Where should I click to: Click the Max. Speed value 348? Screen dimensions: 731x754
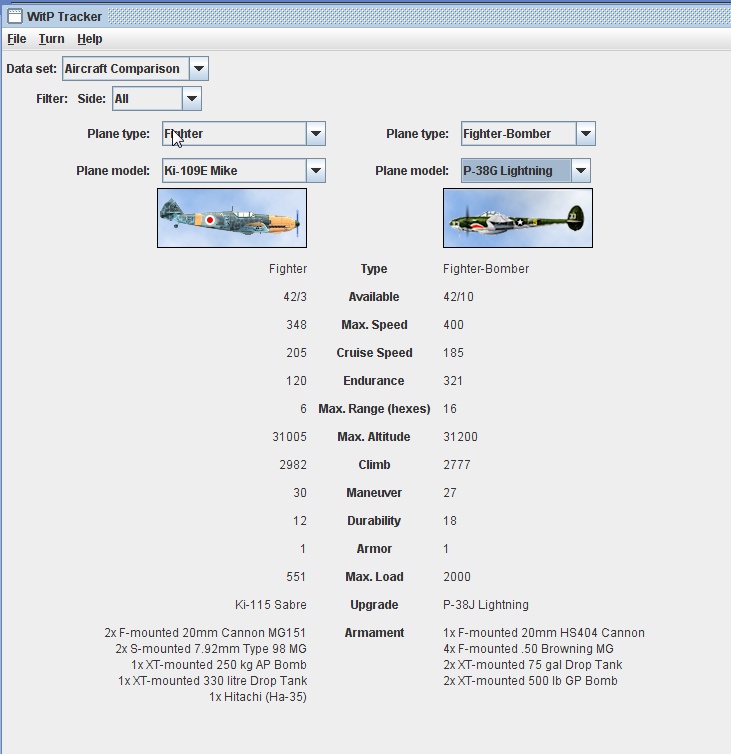point(296,325)
